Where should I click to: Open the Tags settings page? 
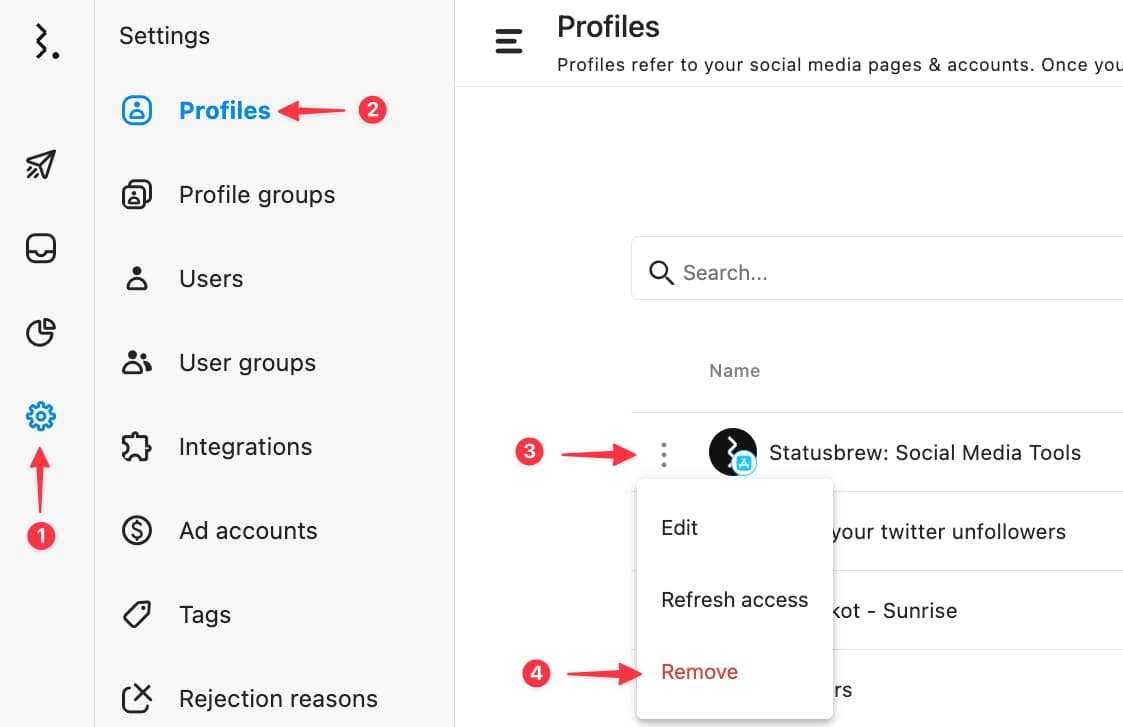(x=205, y=615)
